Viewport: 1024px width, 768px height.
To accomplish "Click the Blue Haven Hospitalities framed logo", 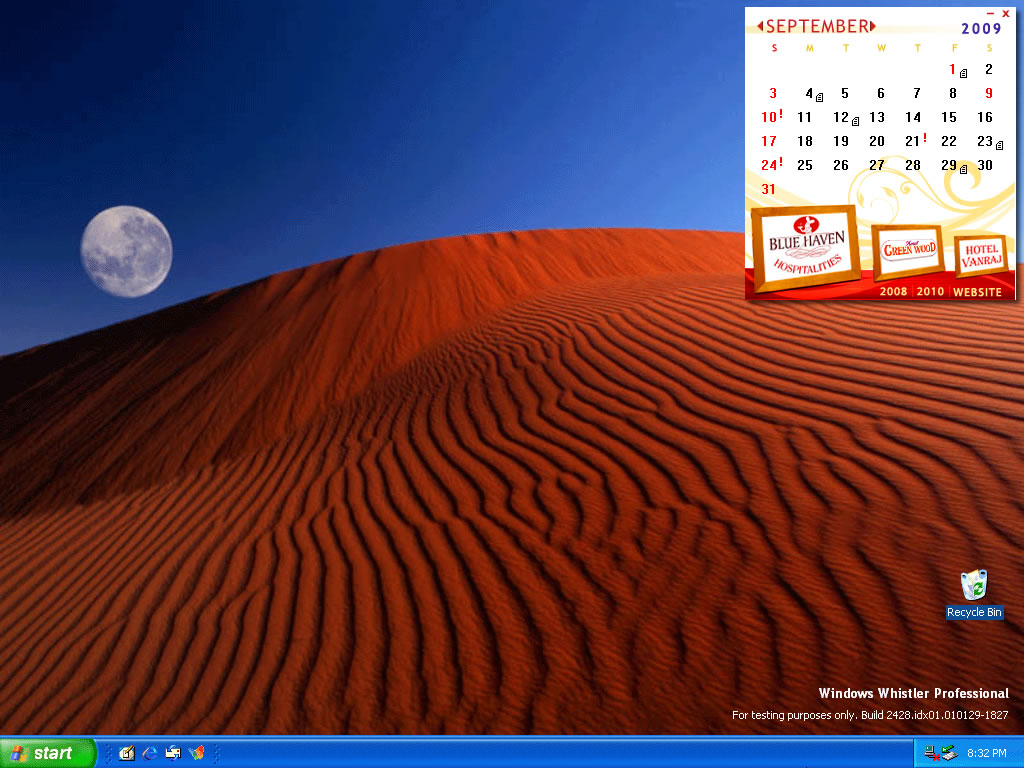I will pos(806,249).
